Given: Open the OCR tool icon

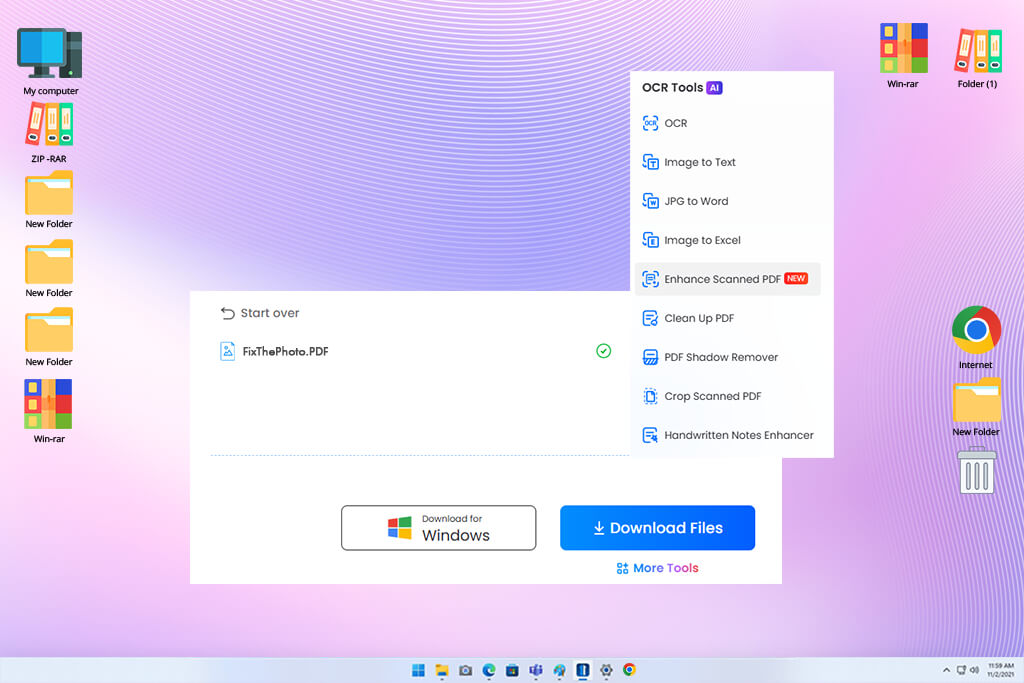Looking at the screenshot, I should 650,123.
